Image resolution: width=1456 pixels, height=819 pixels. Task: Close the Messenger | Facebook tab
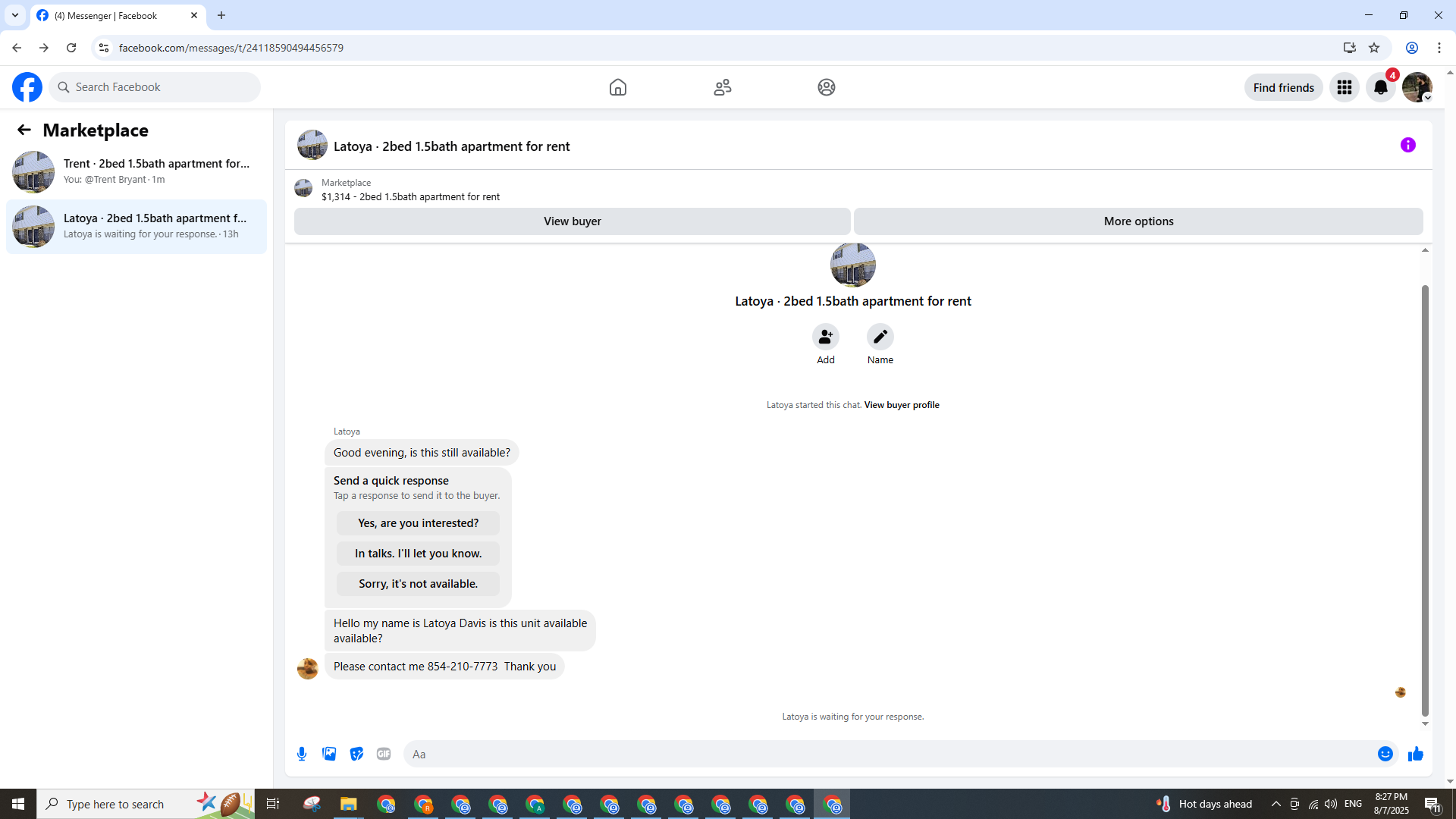[194, 15]
